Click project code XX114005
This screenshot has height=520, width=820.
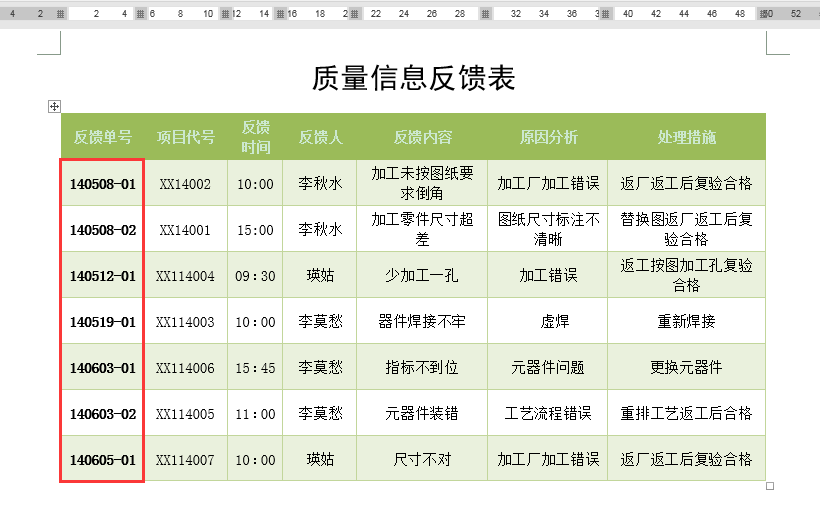pyautogui.click(x=185, y=414)
